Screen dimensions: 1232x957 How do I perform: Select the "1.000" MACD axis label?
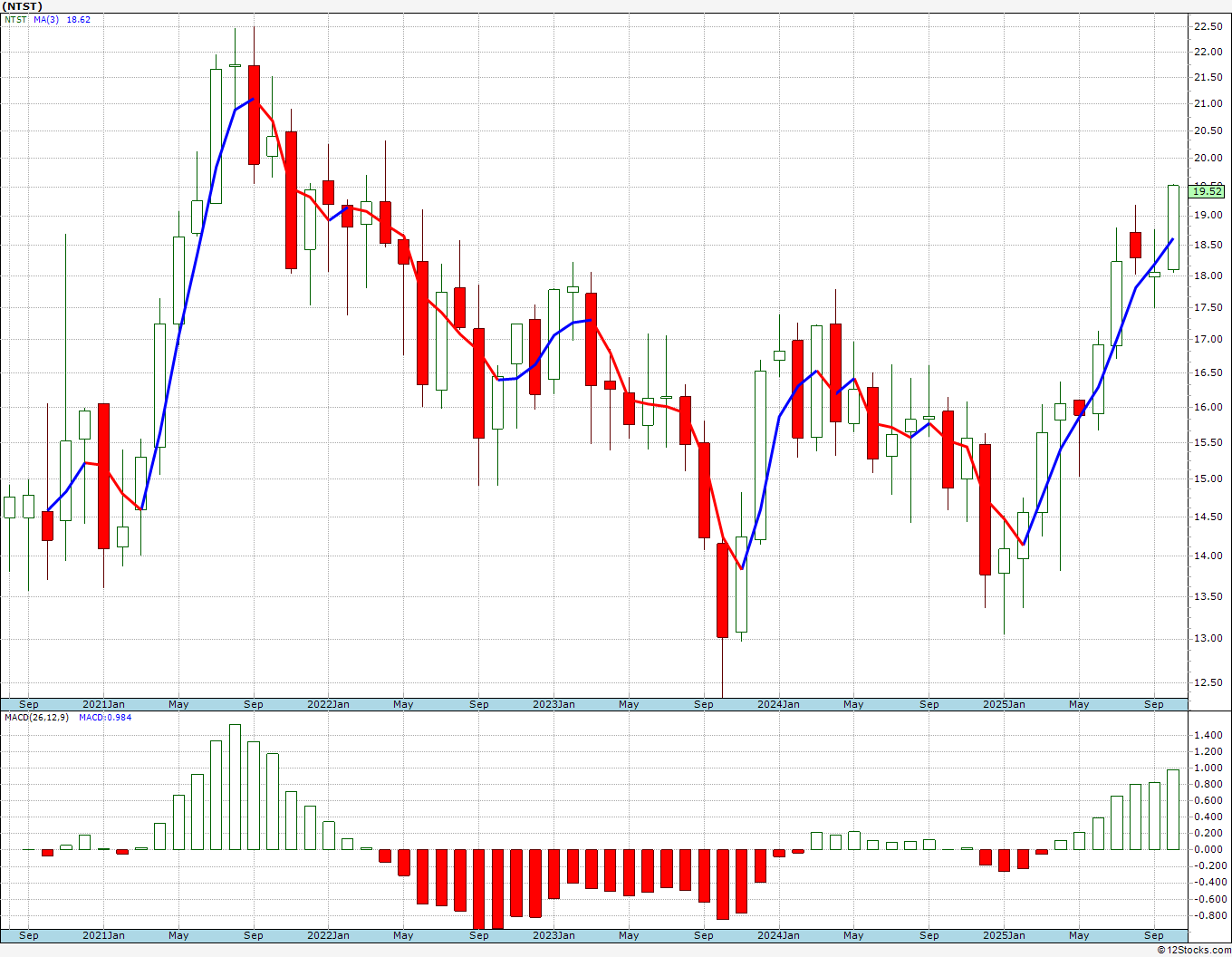pos(1208,768)
